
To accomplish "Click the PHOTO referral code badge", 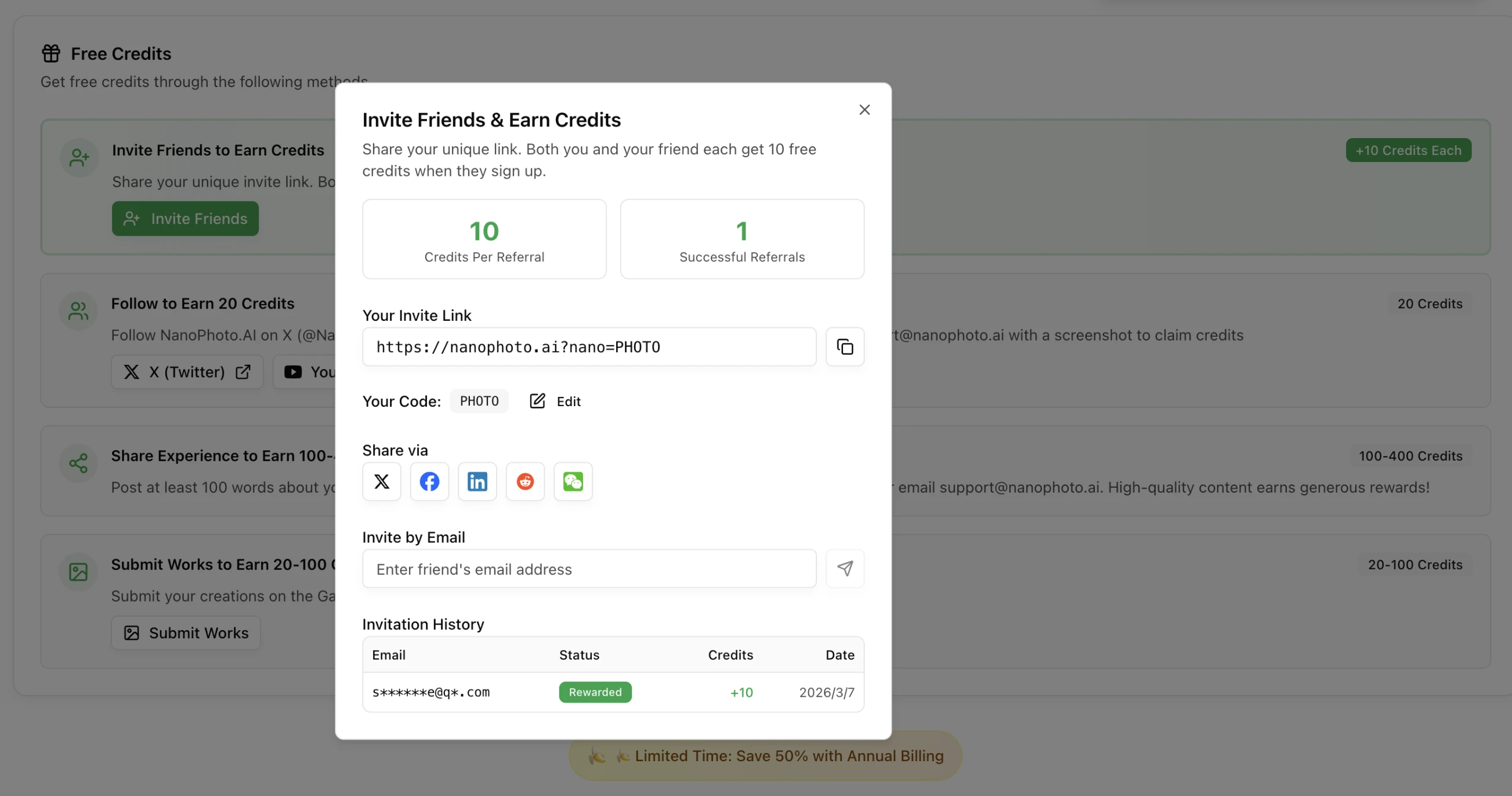I will pyautogui.click(x=479, y=401).
